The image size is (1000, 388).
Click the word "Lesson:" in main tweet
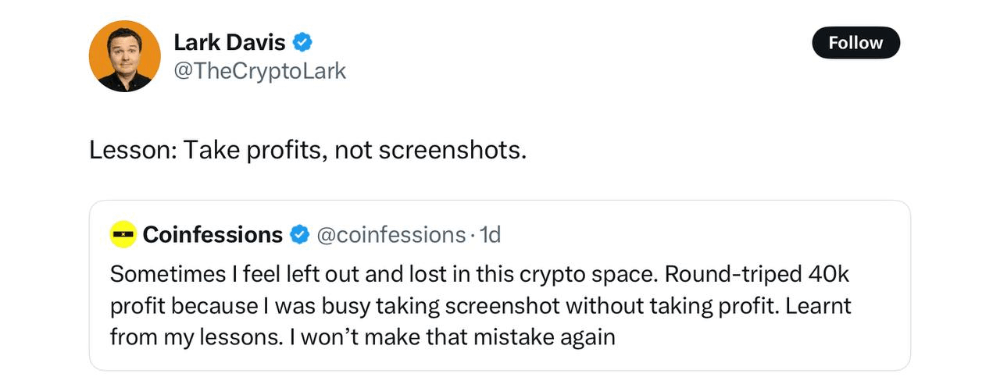tap(133, 151)
